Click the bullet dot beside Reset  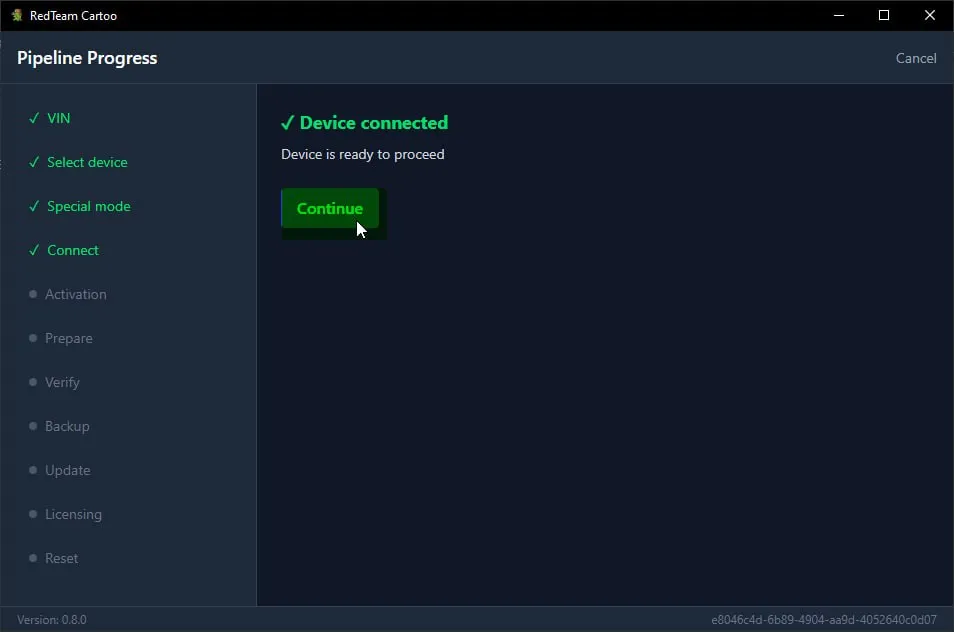33,558
